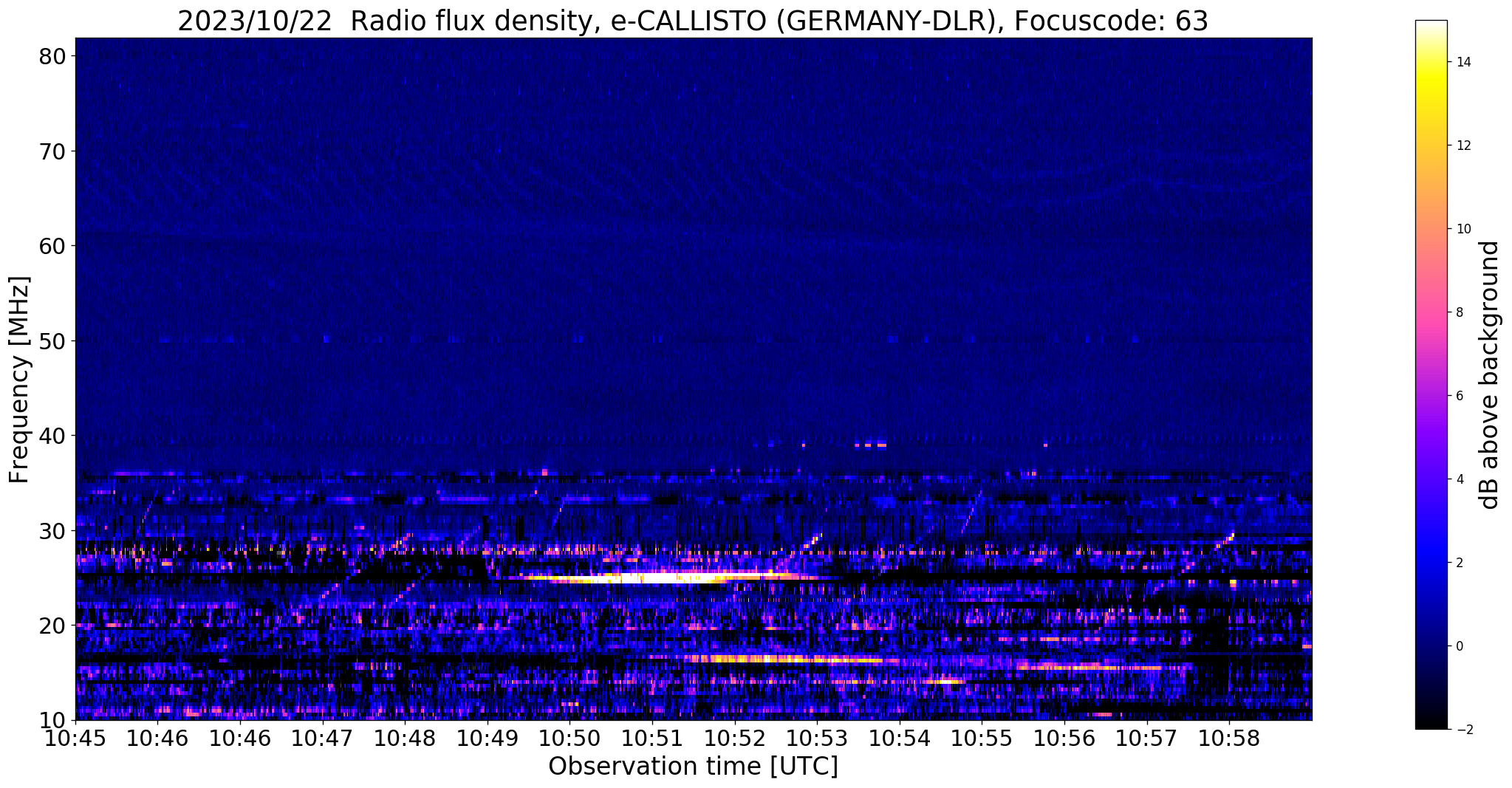Click the 10:52 time axis tick label

(x=734, y=739)
